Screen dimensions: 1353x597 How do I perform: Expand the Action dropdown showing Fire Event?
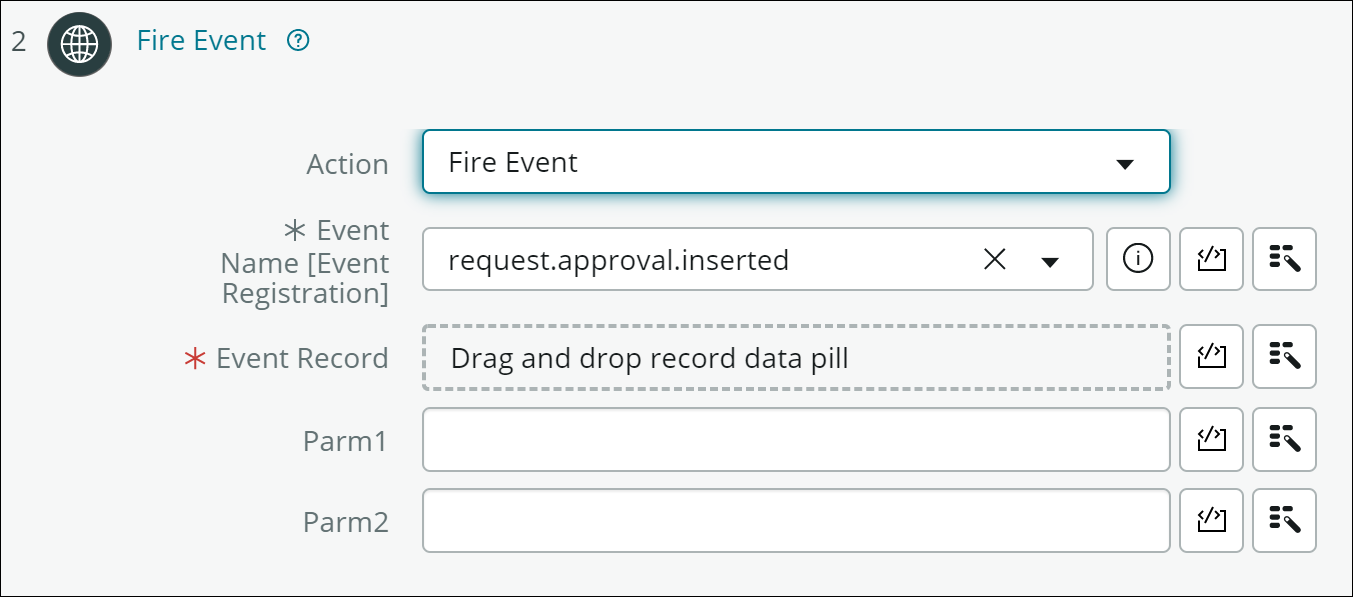[796, 161]
